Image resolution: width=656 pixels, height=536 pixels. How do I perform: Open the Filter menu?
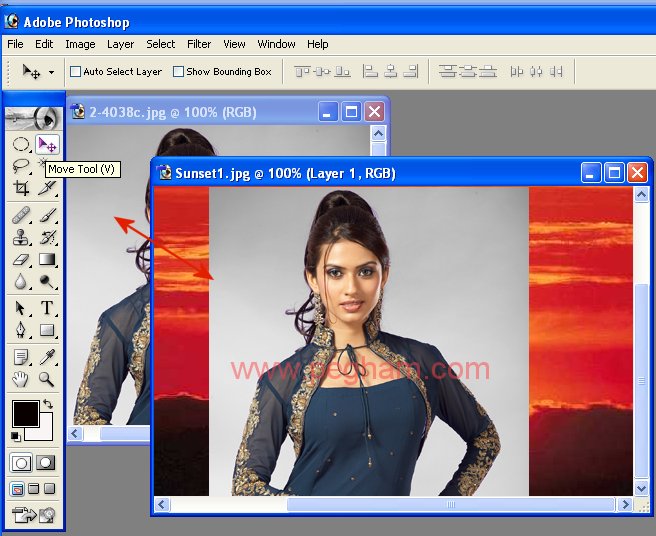pyautogui.click(x=199, y=44)
